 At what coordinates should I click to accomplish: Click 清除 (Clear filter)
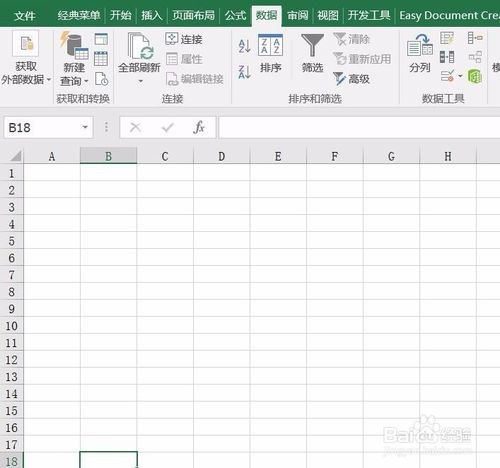coord(351,39)
